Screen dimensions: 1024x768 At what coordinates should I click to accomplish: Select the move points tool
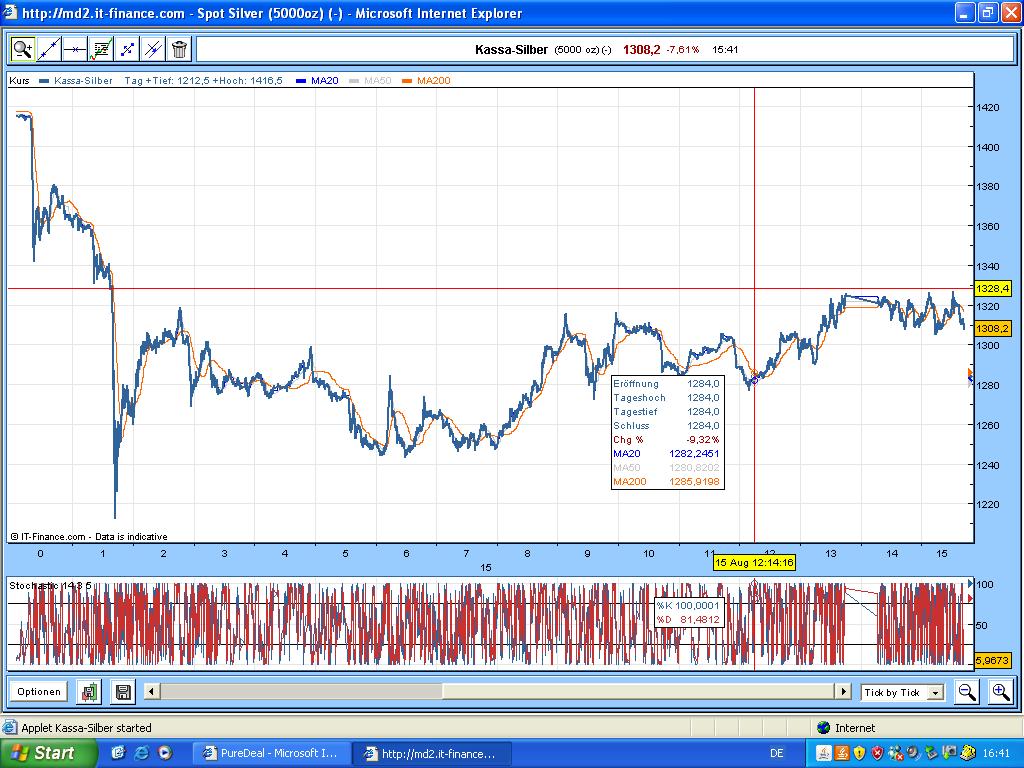tap(127, 49)
